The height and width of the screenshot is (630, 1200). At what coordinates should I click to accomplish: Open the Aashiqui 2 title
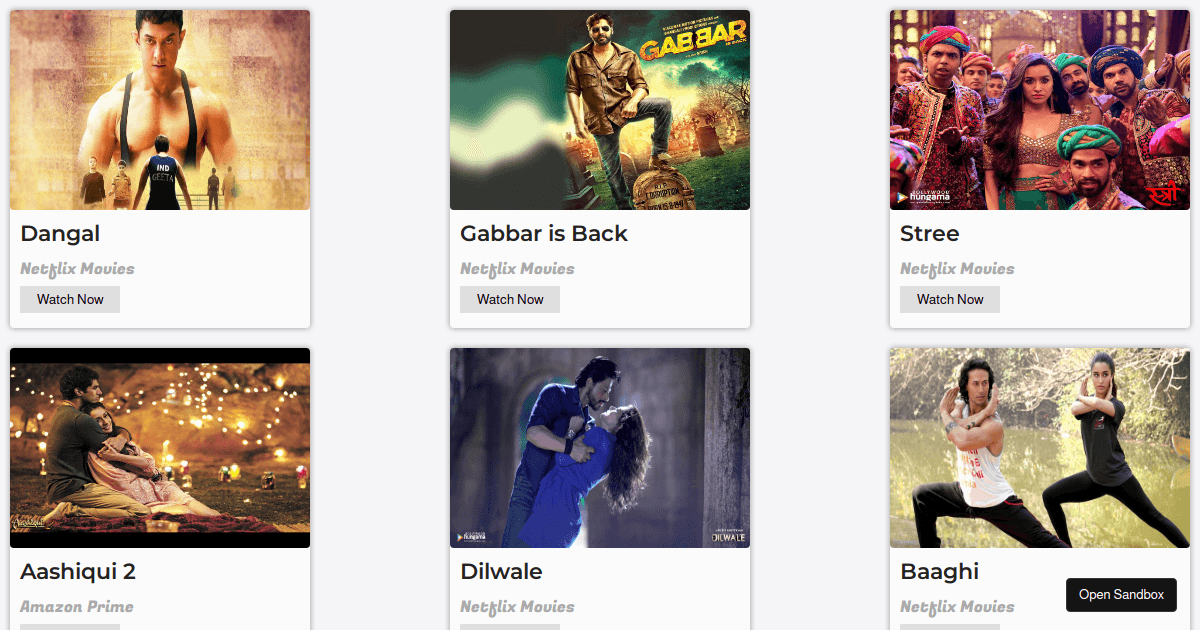(78, 572)
